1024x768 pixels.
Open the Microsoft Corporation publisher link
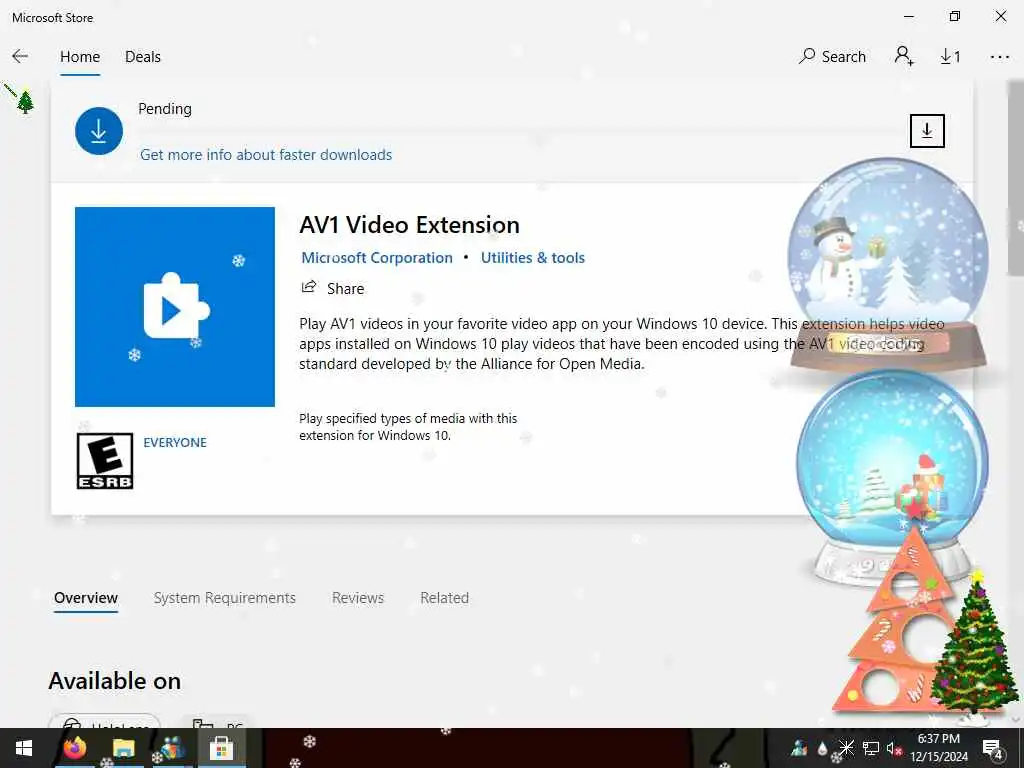pyautogui.click(x=377, y=258)
